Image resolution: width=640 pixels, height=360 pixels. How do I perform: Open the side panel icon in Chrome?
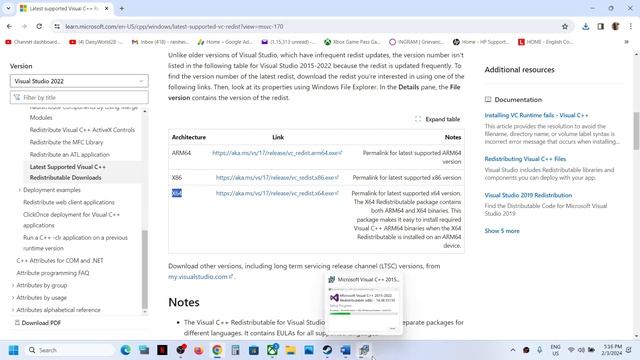click(600, 27)
